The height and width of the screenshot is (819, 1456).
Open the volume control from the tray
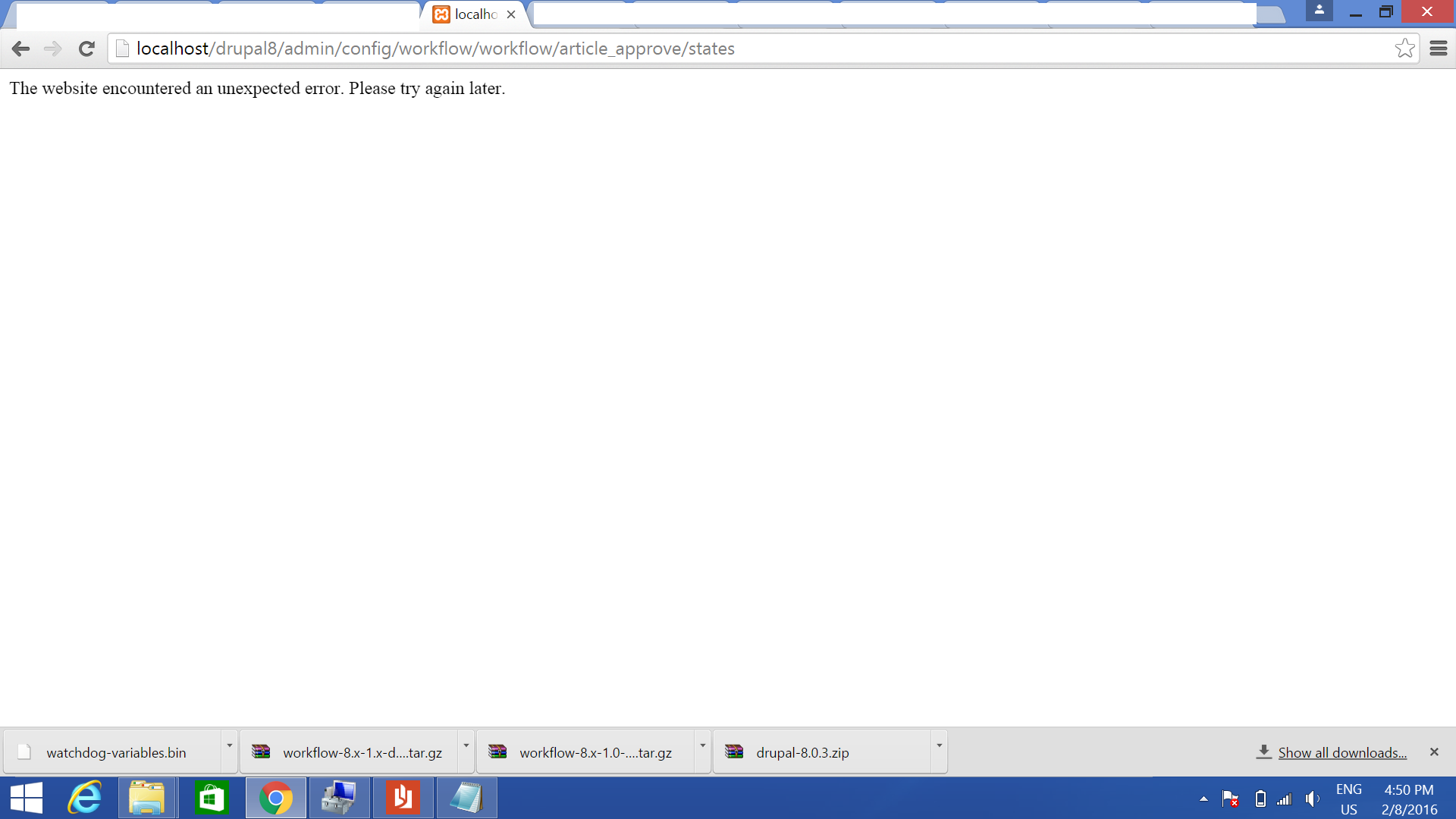point(1313,799)
